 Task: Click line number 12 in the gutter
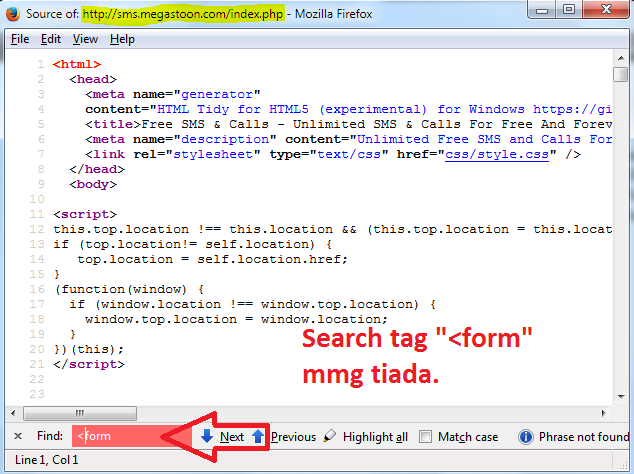pyautogui.click(x=37, y=229)
